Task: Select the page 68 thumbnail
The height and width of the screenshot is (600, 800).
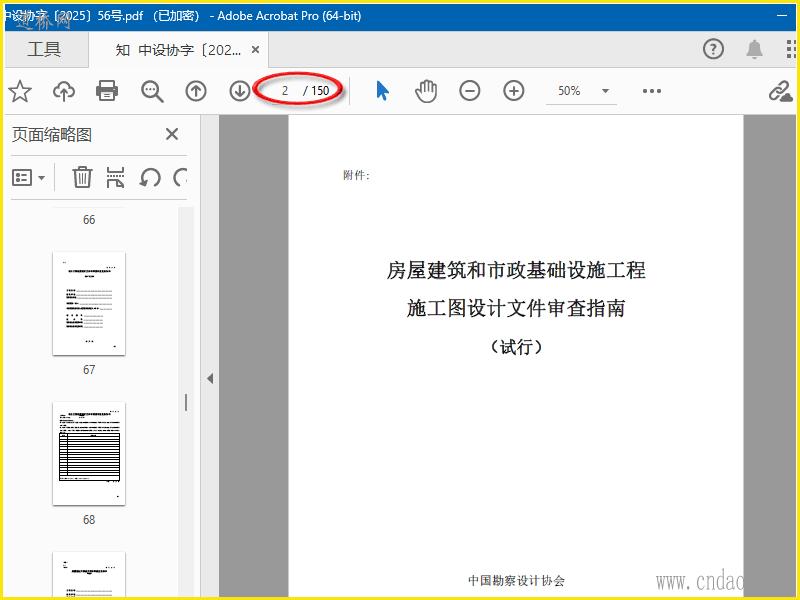Action: pyautogui.click(x=89, y=454)
